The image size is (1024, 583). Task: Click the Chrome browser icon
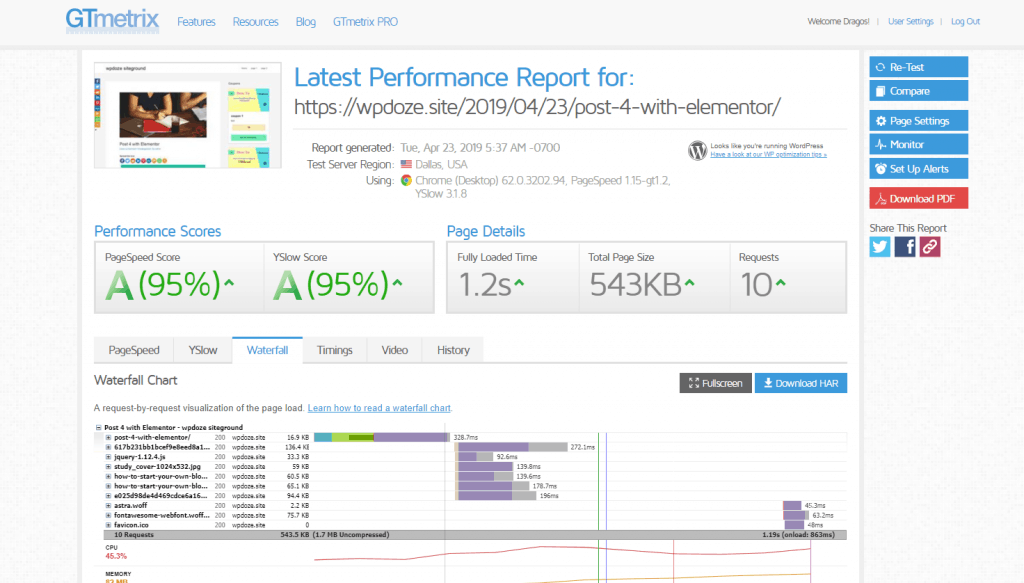(x=406, y=180)
